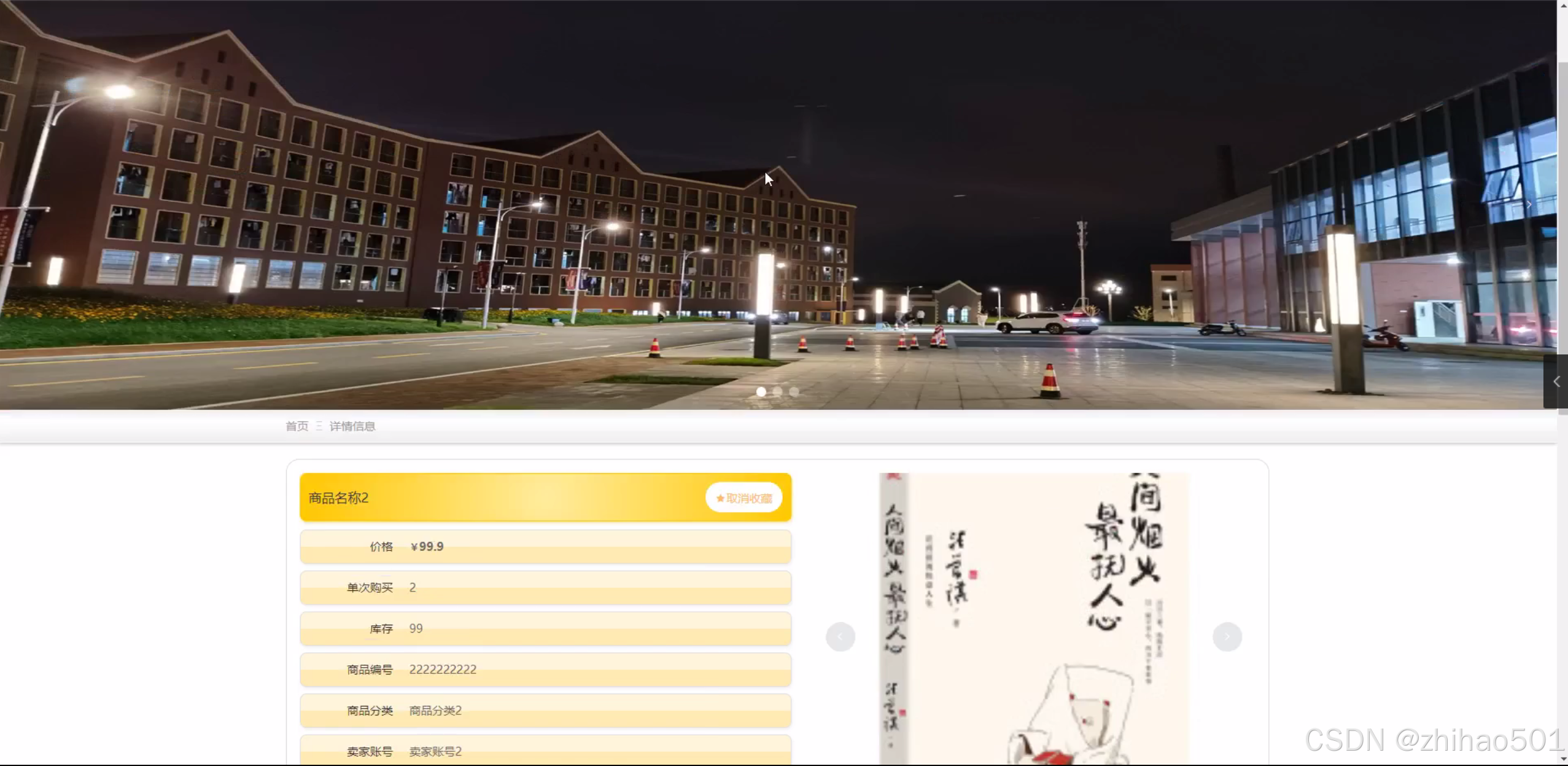This screenshot has width=1568, height=766.
Task: Select the 商品分类 商品分类2 row
Action: coord(545,711)
